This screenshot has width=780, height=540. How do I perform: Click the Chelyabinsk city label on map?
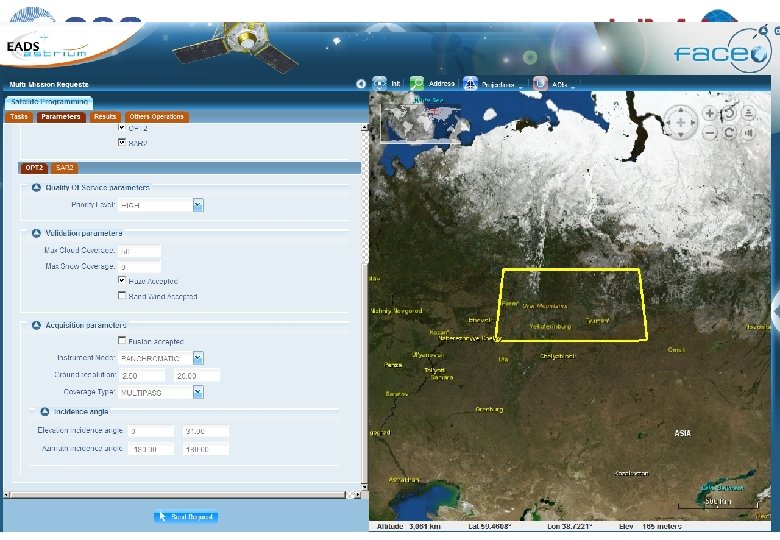[x=558, y=357]
